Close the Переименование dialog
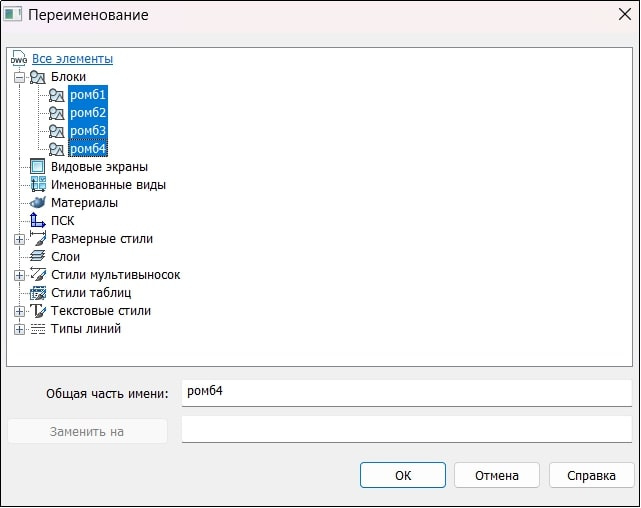 pos(625,15)
